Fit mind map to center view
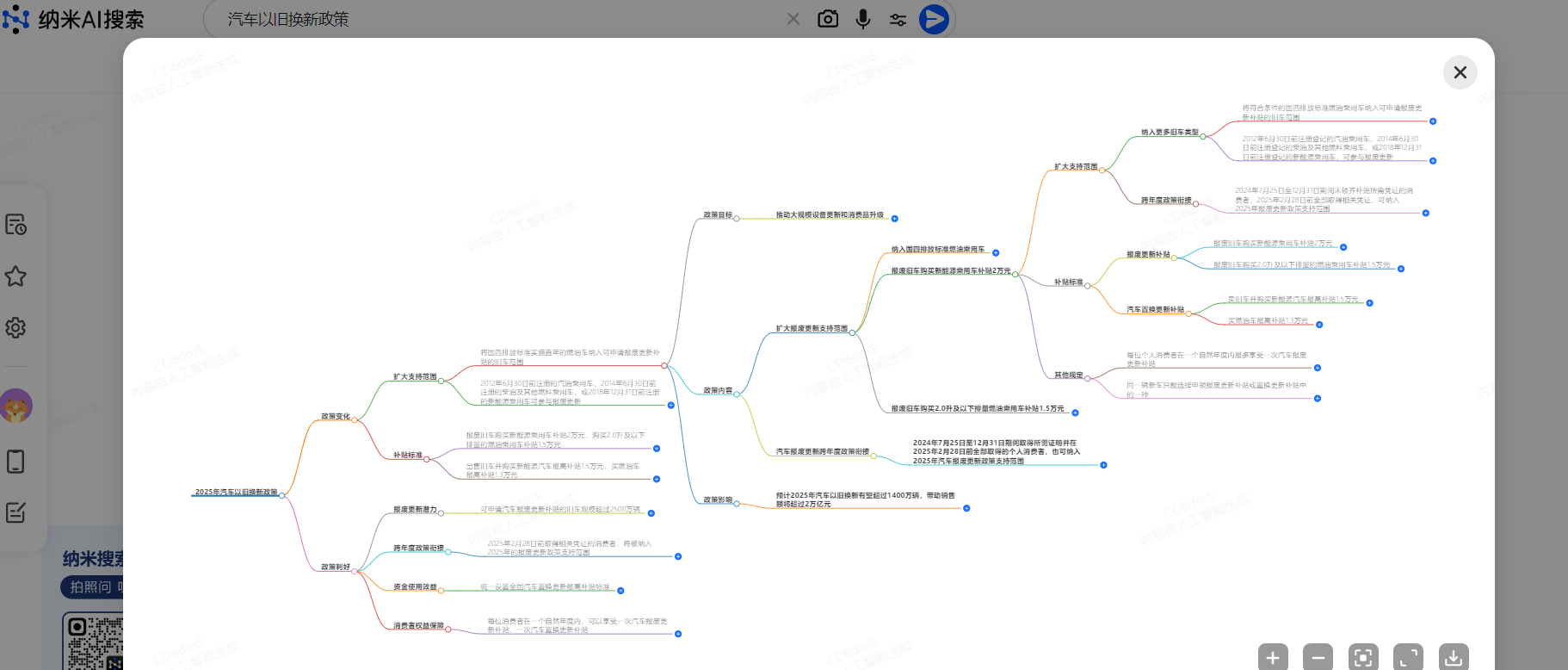Screen dimensions: 1568x670 tap(1363, 658)
